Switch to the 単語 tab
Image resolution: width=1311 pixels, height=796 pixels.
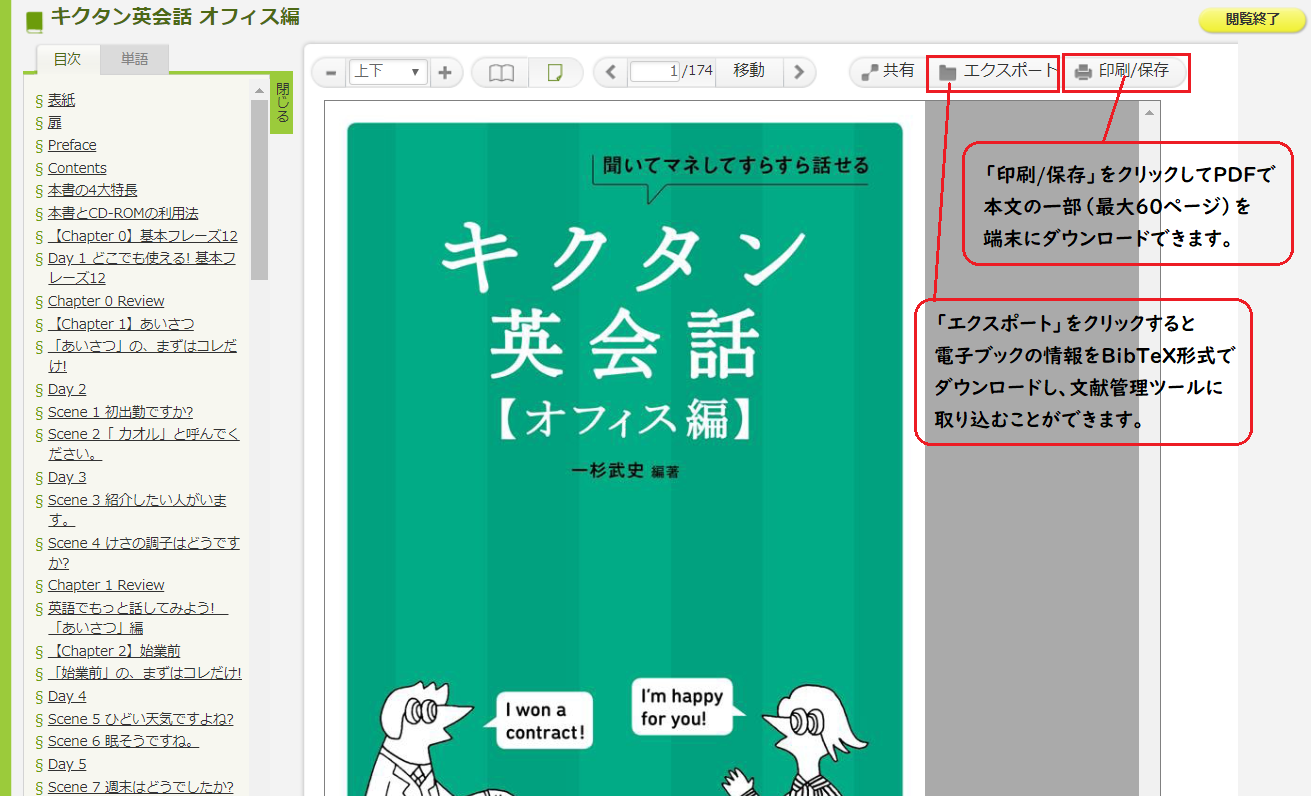click(x=135, y=59)
